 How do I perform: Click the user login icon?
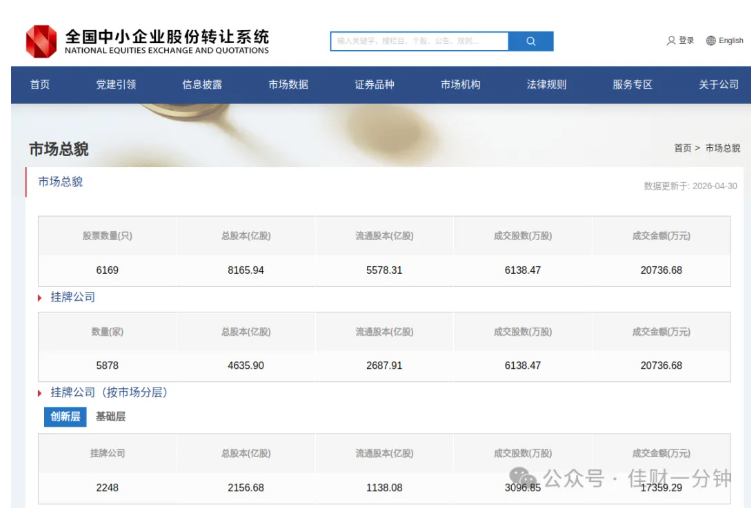coord(671,41)
